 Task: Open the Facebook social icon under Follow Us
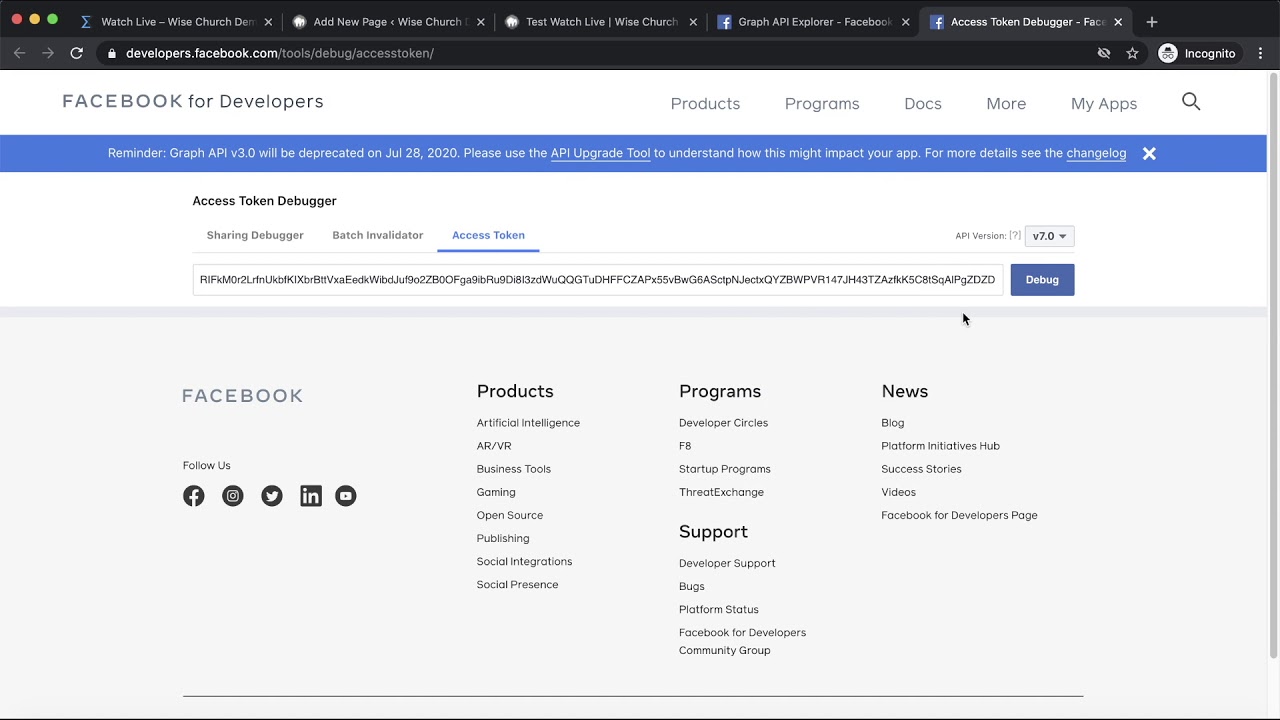pos(194,496)
